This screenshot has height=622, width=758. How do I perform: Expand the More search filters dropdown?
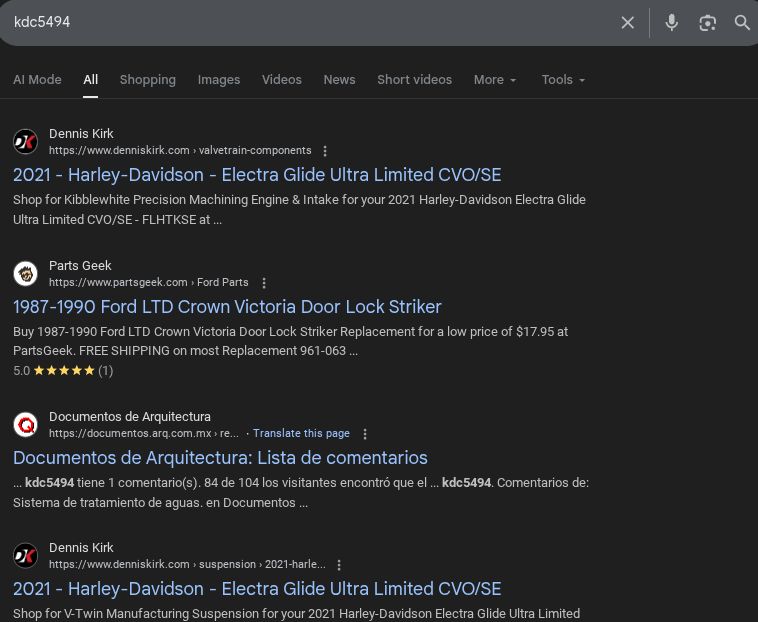[x=495, y=80]
